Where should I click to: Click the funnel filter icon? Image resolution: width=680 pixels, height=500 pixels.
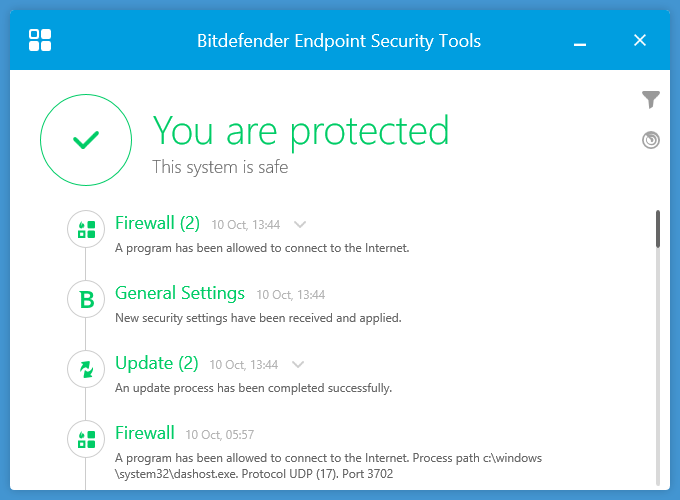tap(651, 99)
